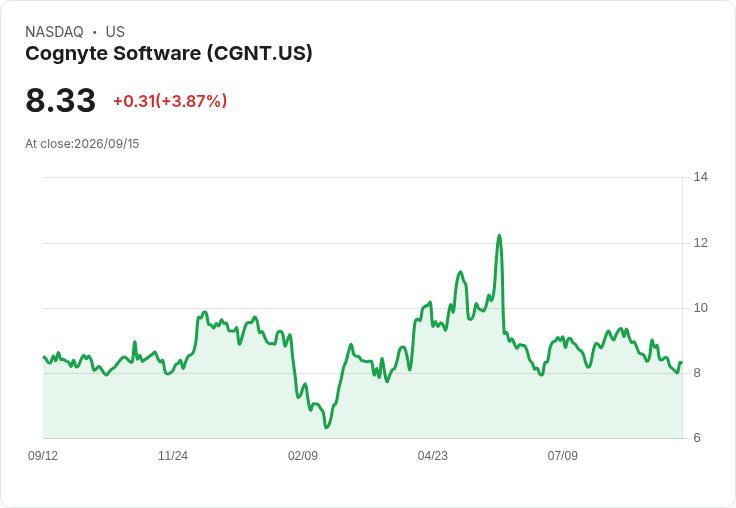
Task: Click the 10 value on y-axis
Action: click(x=701, y=308)
